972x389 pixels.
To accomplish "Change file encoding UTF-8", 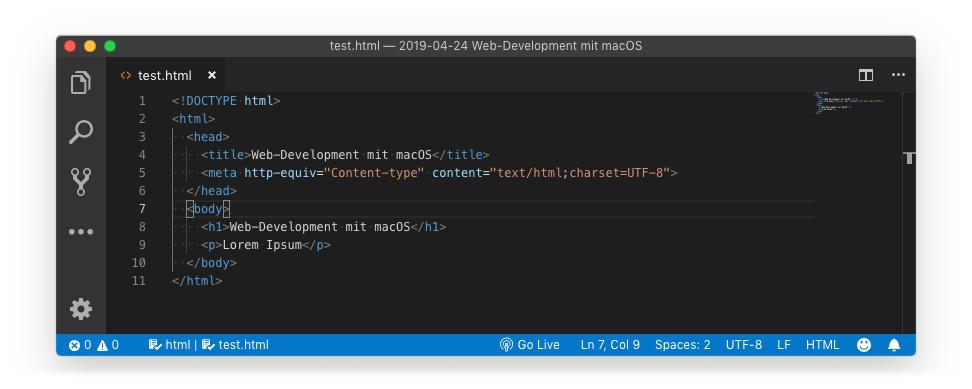I will click(x=743, y=345).
